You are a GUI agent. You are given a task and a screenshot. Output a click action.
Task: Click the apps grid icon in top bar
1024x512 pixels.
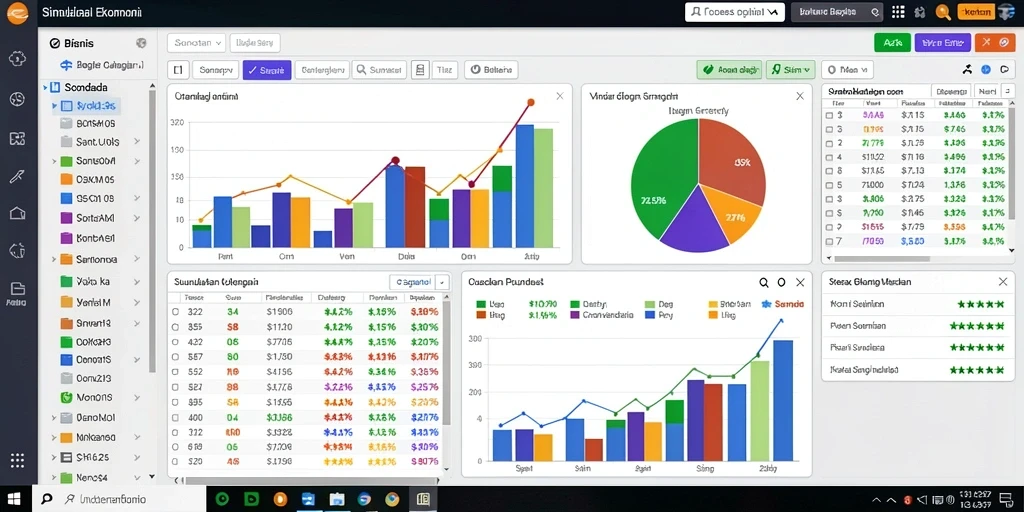coord(899,12)
